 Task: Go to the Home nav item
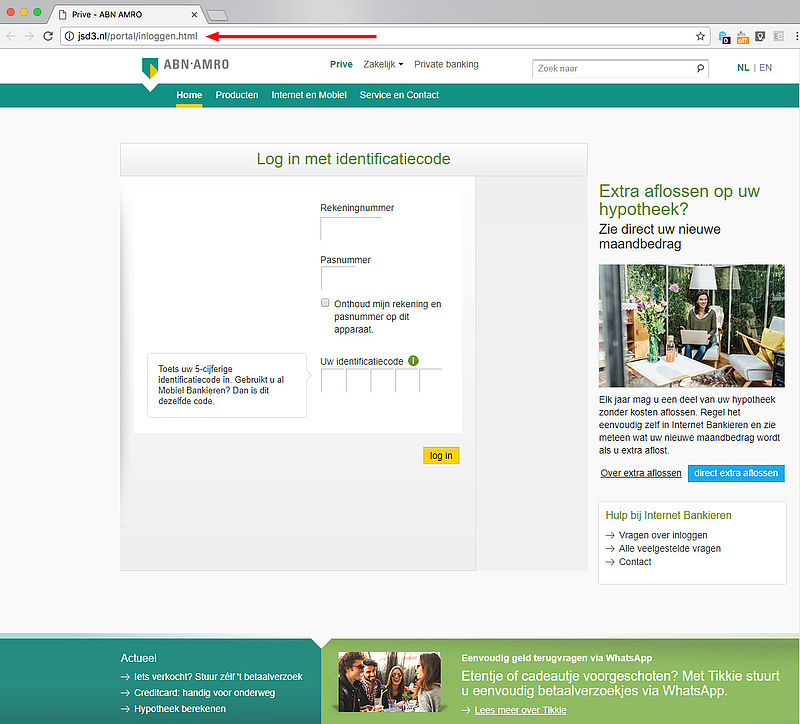[189, 95]
